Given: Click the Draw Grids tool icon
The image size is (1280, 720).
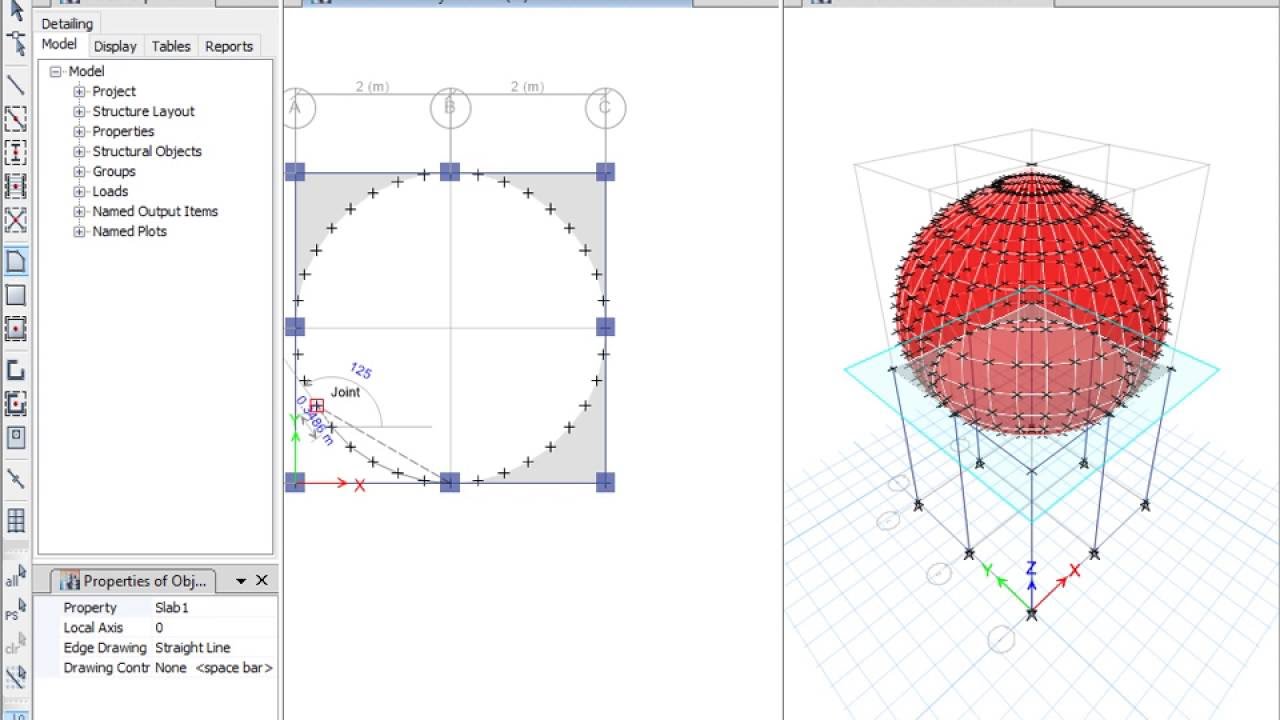Looking at the screenshot, I should click(16, 520).
